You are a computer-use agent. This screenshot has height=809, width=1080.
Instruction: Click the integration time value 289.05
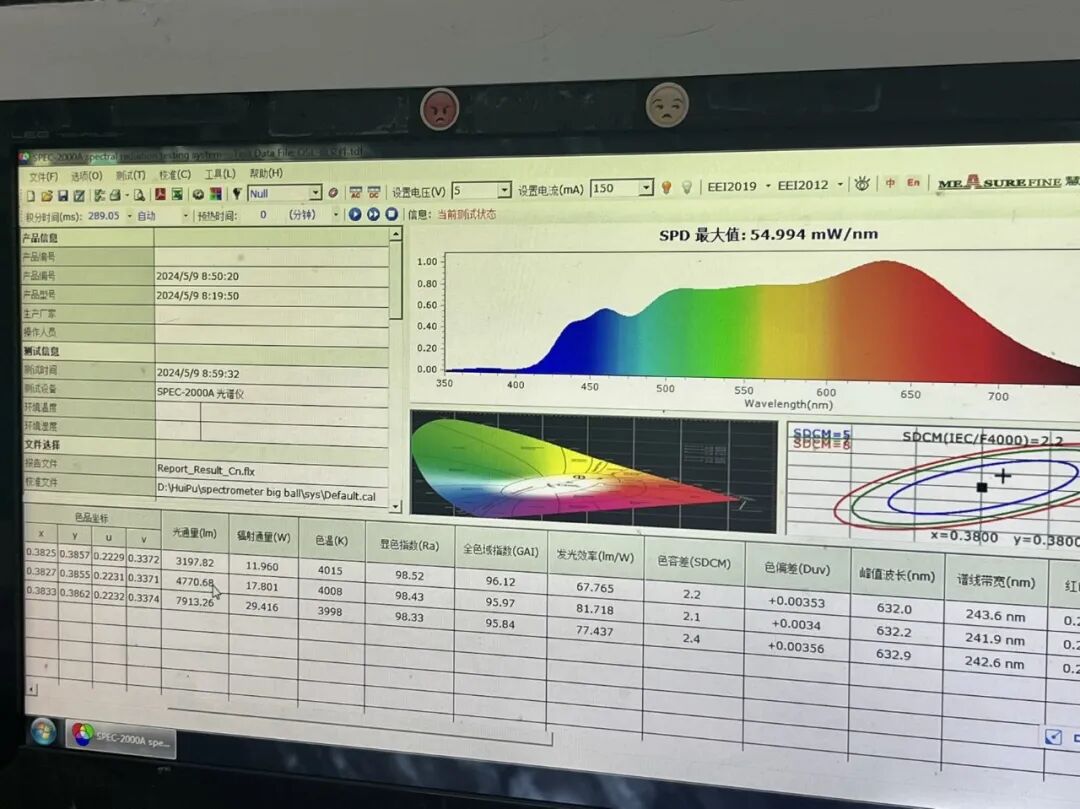[104, 216]
